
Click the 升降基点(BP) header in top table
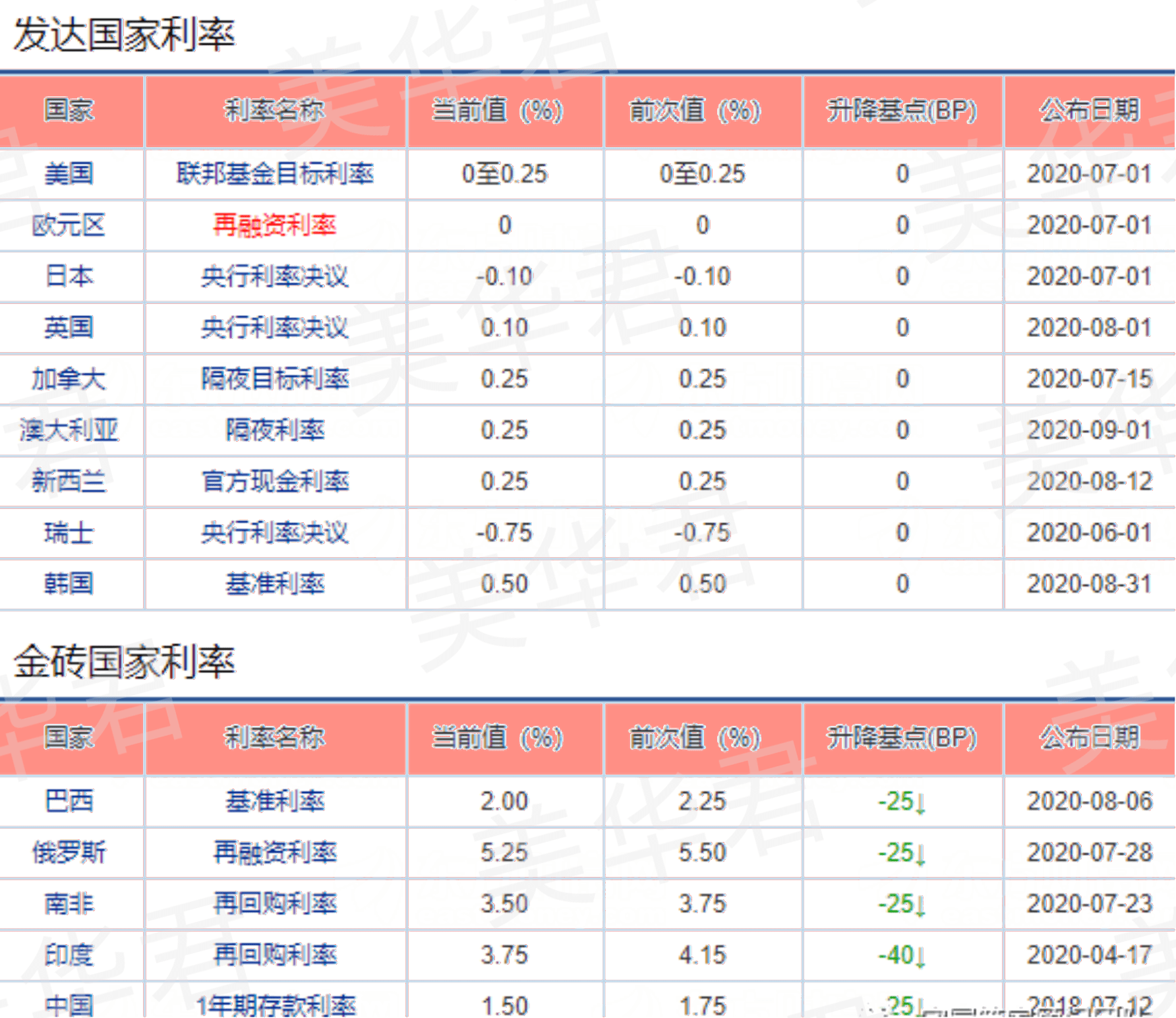(x=902, y=110)
